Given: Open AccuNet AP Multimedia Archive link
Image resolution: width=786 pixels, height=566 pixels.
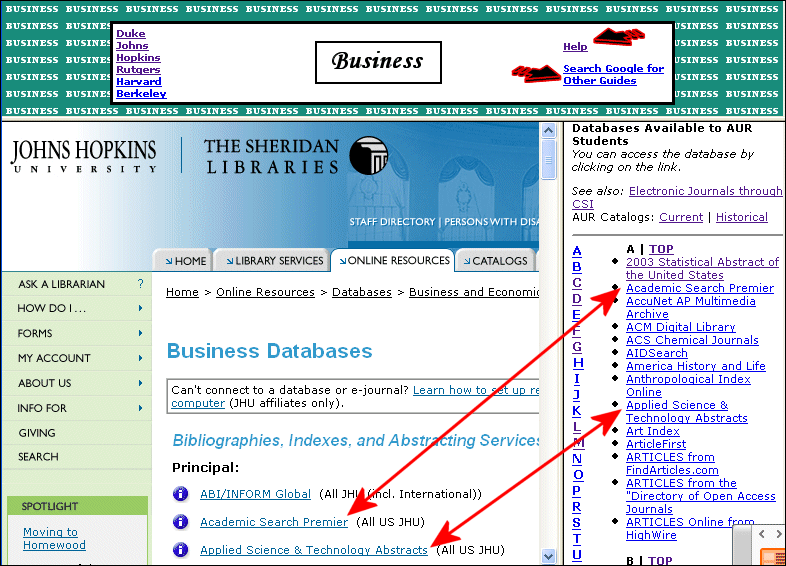Looking at the screenshot, I should pos(690,308).
